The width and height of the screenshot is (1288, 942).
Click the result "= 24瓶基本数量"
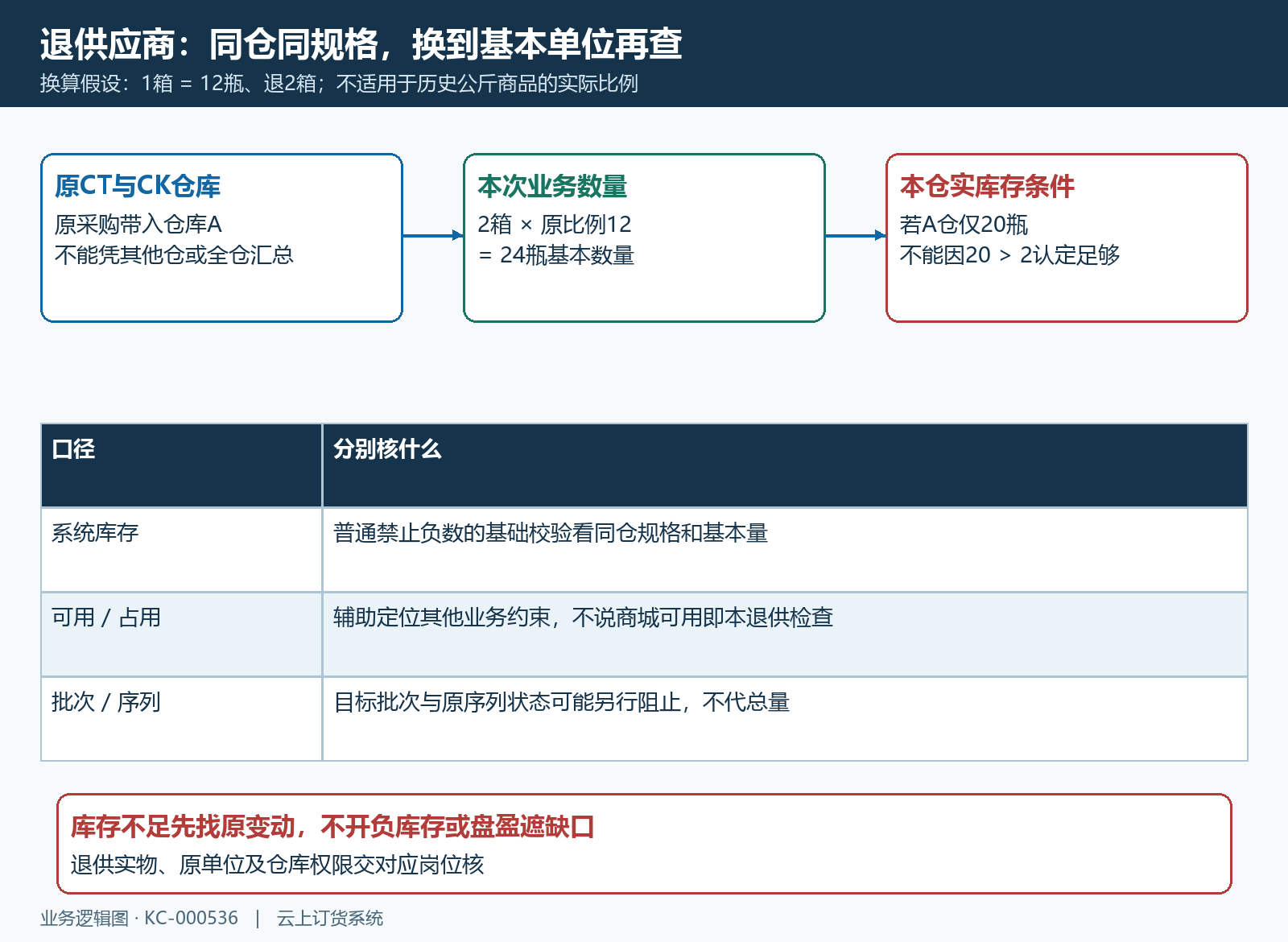(556, 255)
